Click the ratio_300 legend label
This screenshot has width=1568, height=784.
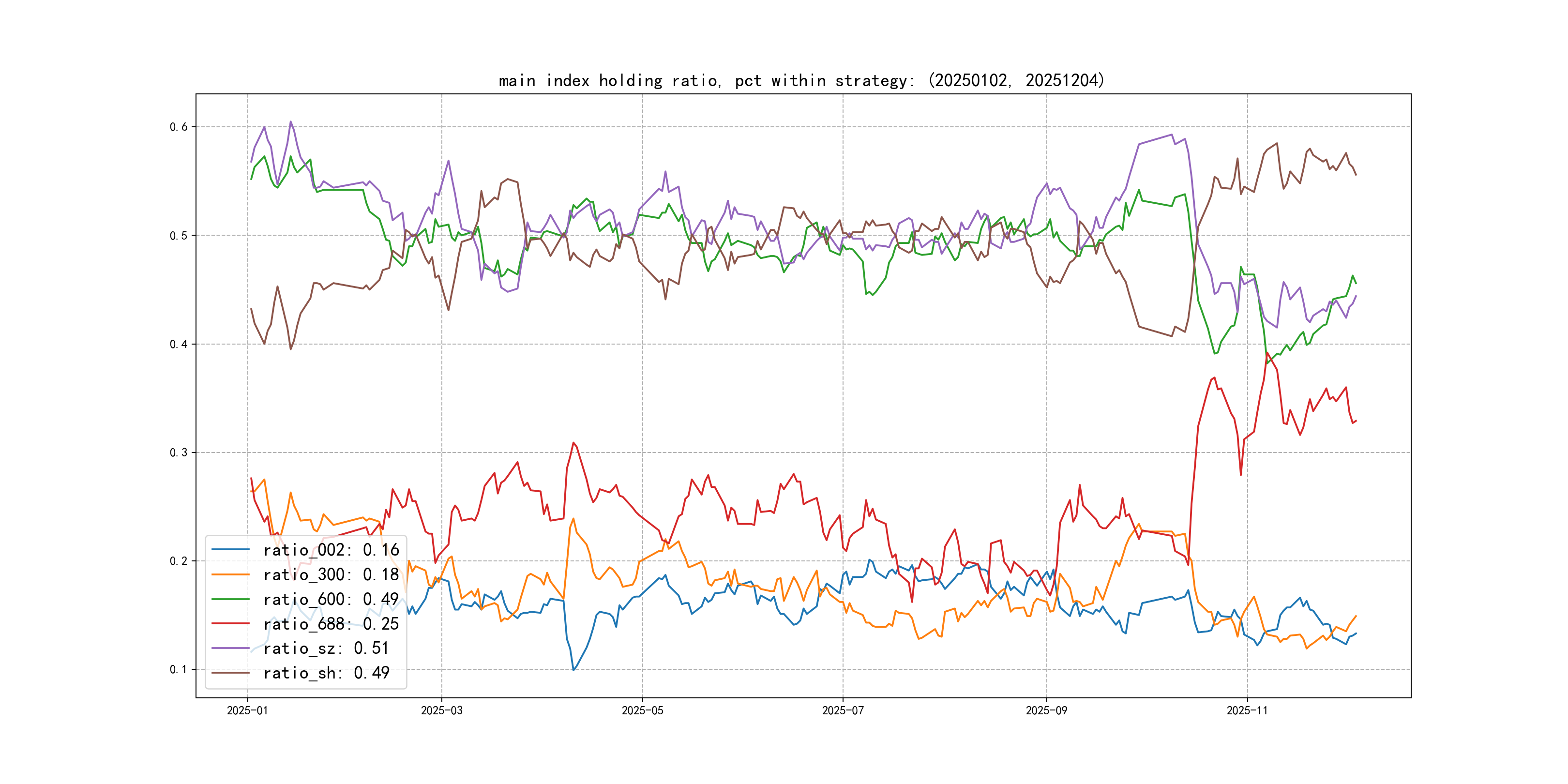pos(331,574)
